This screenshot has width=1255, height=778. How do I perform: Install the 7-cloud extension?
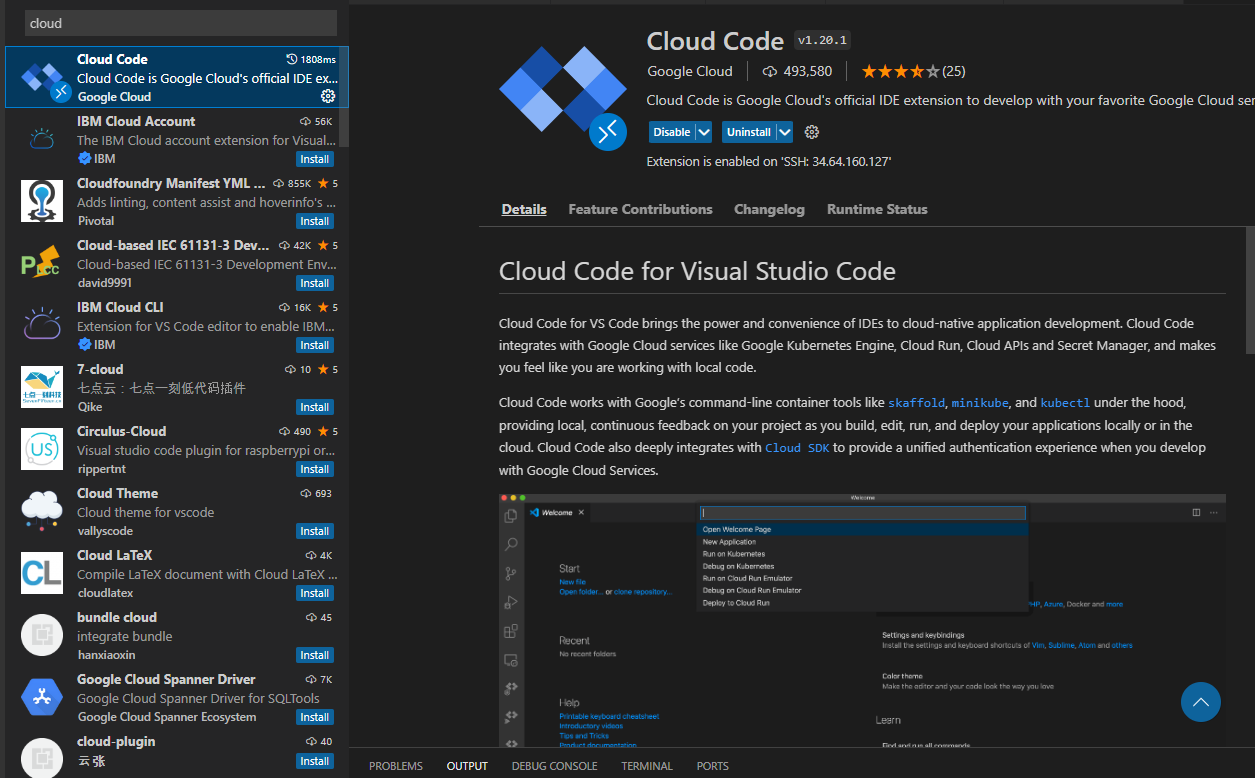(315, 407)
